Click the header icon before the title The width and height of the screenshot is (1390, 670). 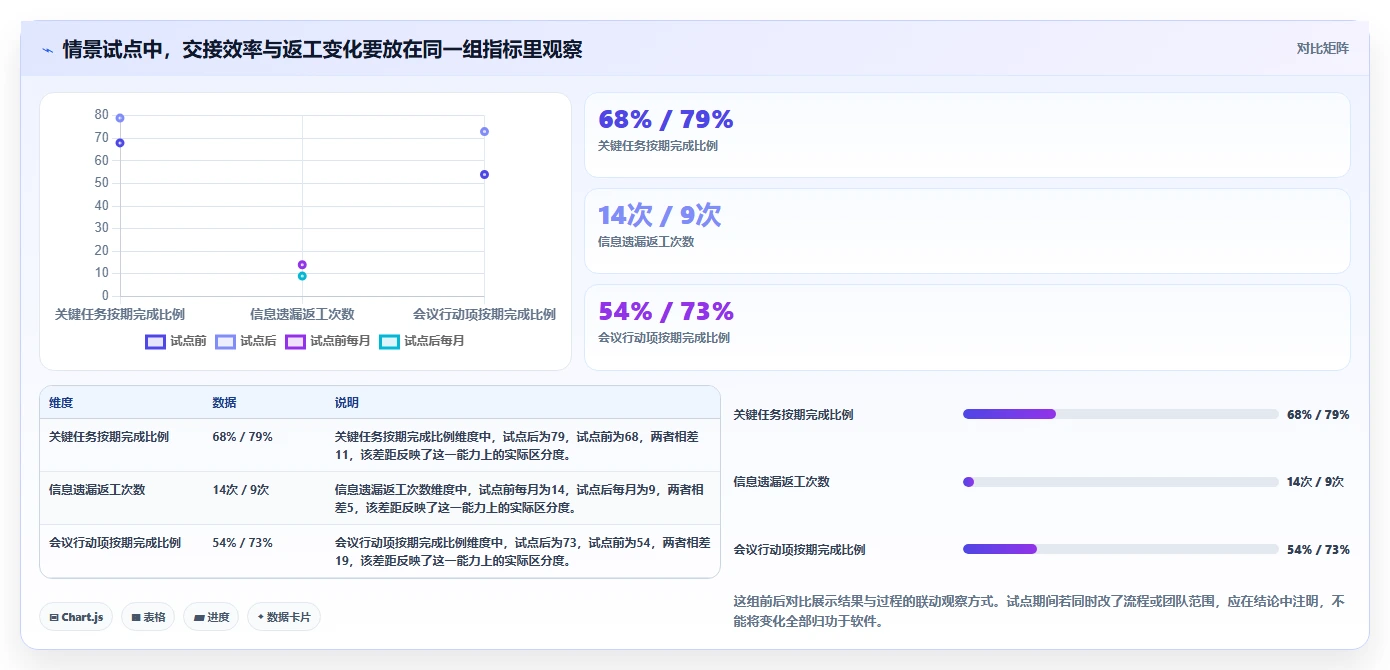point(47,50)
